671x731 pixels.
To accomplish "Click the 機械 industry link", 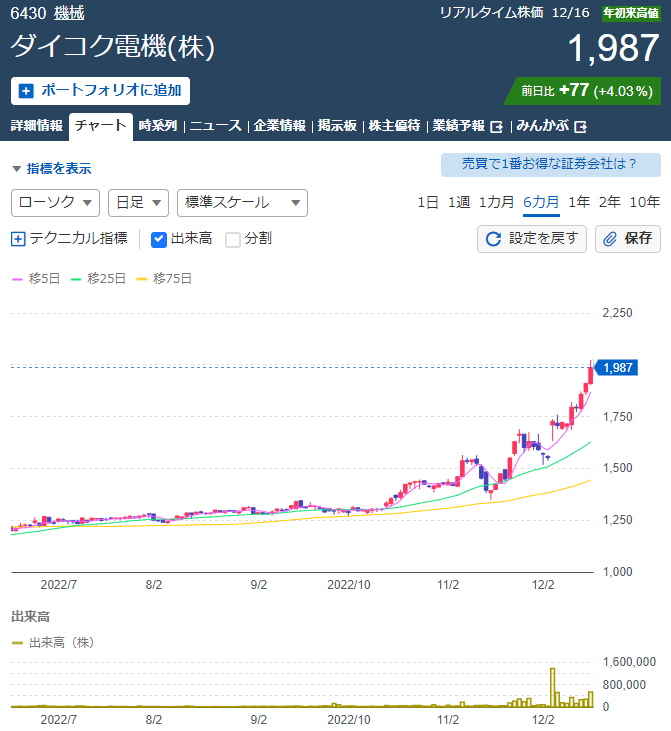I will point(69,13).
